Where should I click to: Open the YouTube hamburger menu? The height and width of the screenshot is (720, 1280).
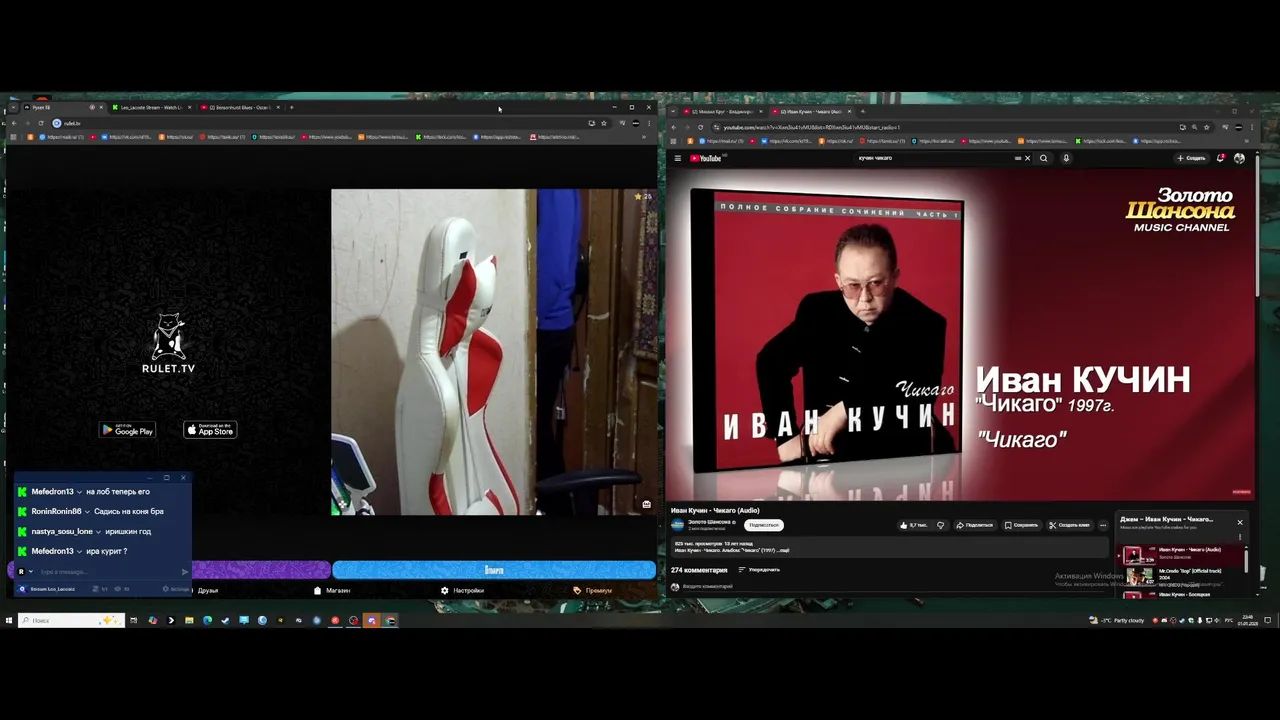click(677, 158)
